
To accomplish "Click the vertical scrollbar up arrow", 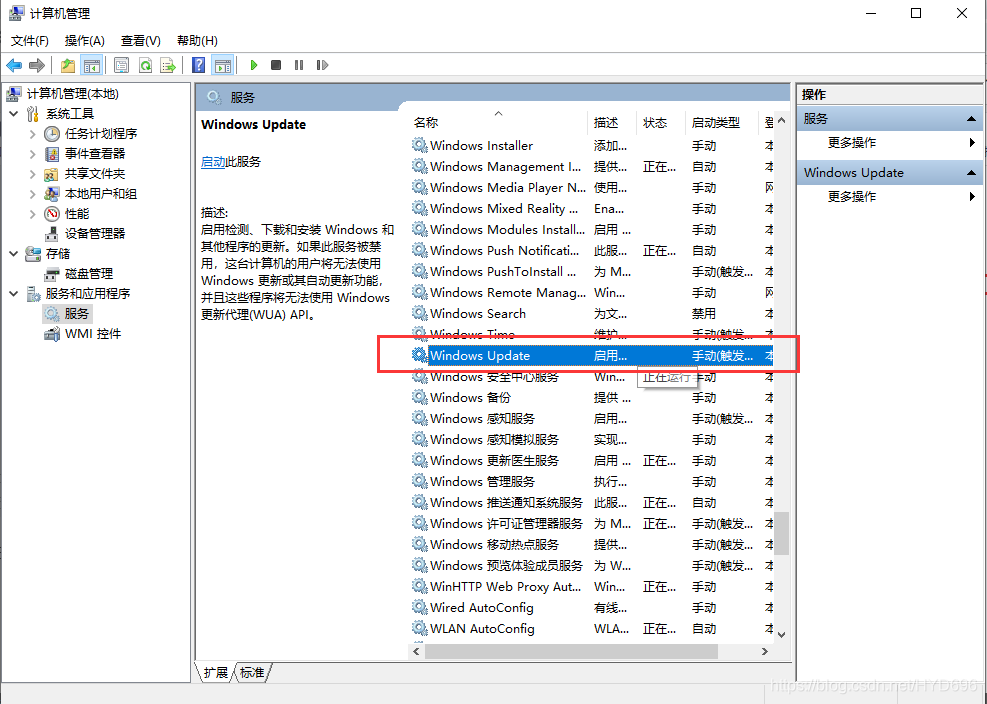I will (781, 120).
